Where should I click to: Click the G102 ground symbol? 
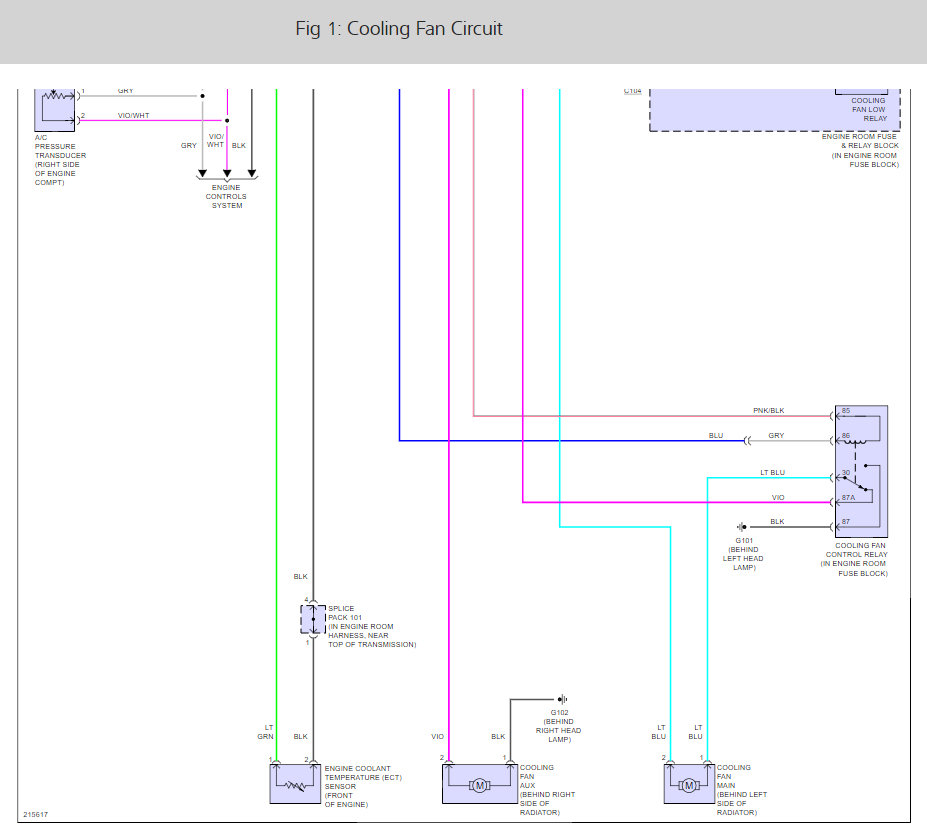(562, 699)
